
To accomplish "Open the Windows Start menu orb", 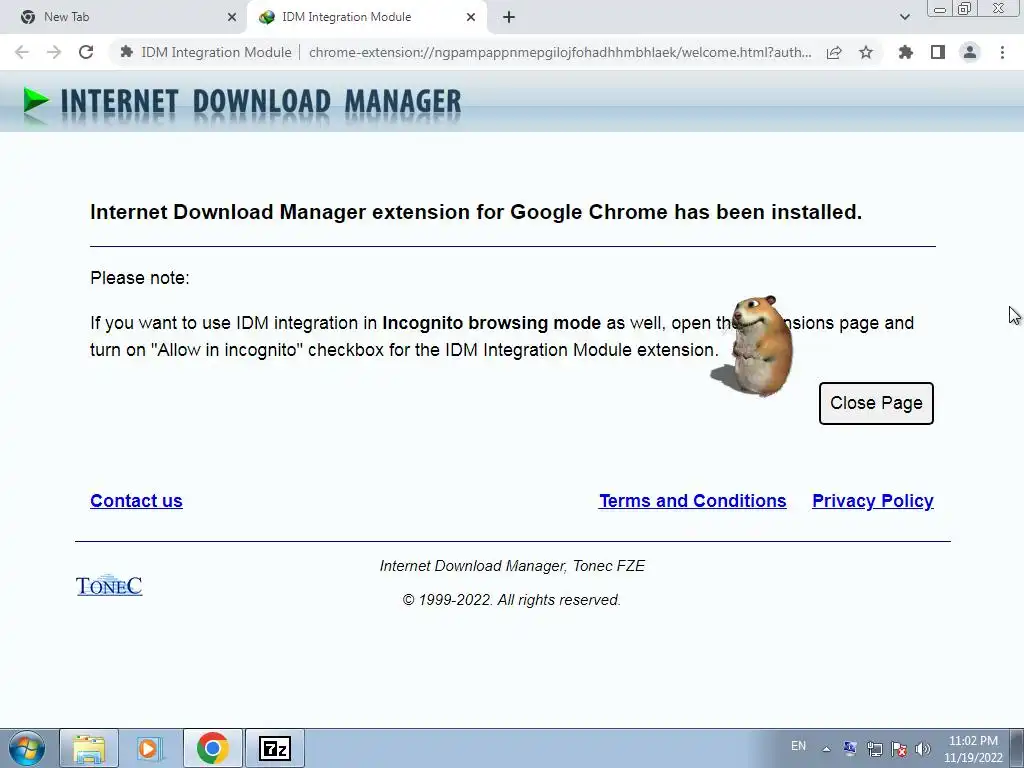I will click(x=27, y=748).
